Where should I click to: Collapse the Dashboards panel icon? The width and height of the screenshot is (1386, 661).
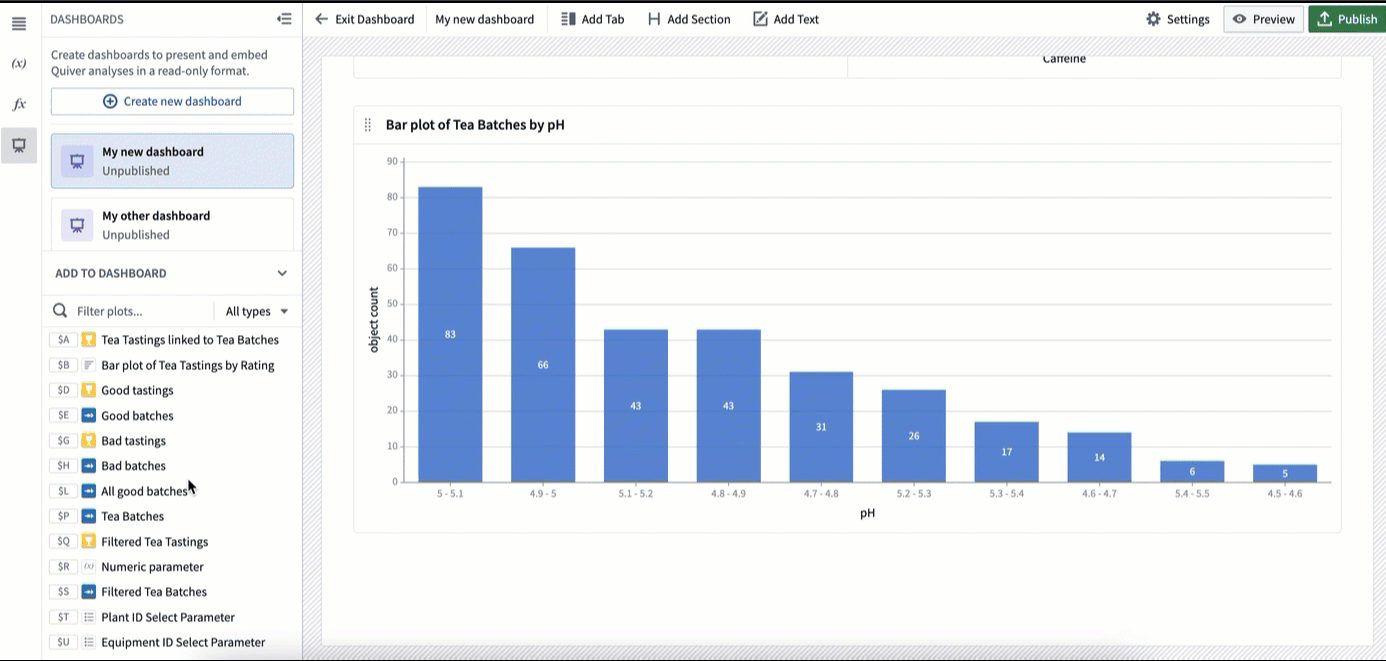click(285, 19)
